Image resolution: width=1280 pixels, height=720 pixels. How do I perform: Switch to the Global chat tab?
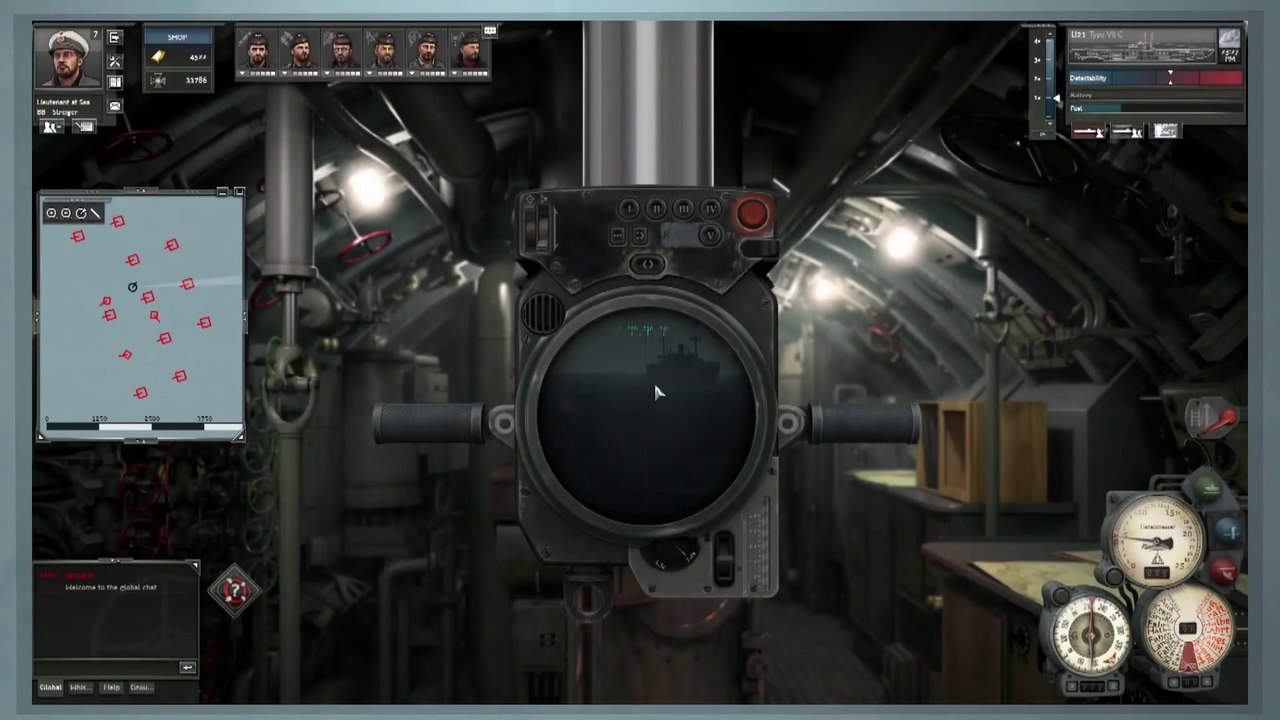tap(50, 687)
